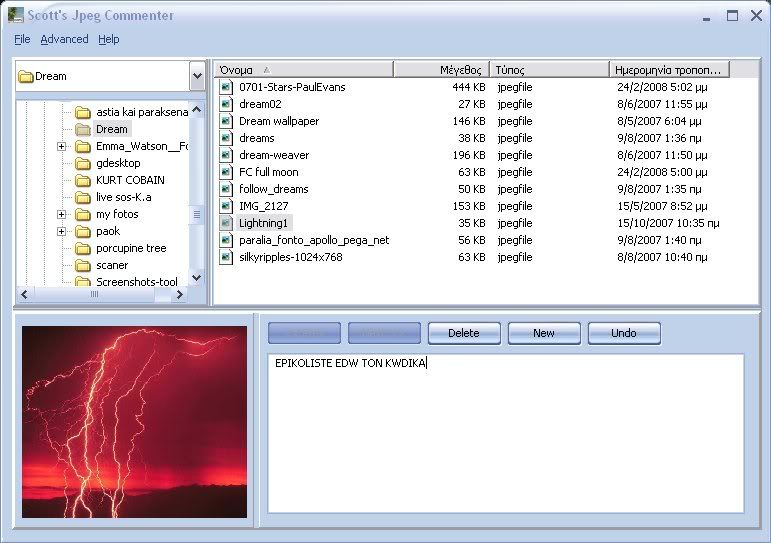Image resolution: width=771 pixels, height=543 pixels.
Task: Click the New comment button
Action: (x=544, y=333)
